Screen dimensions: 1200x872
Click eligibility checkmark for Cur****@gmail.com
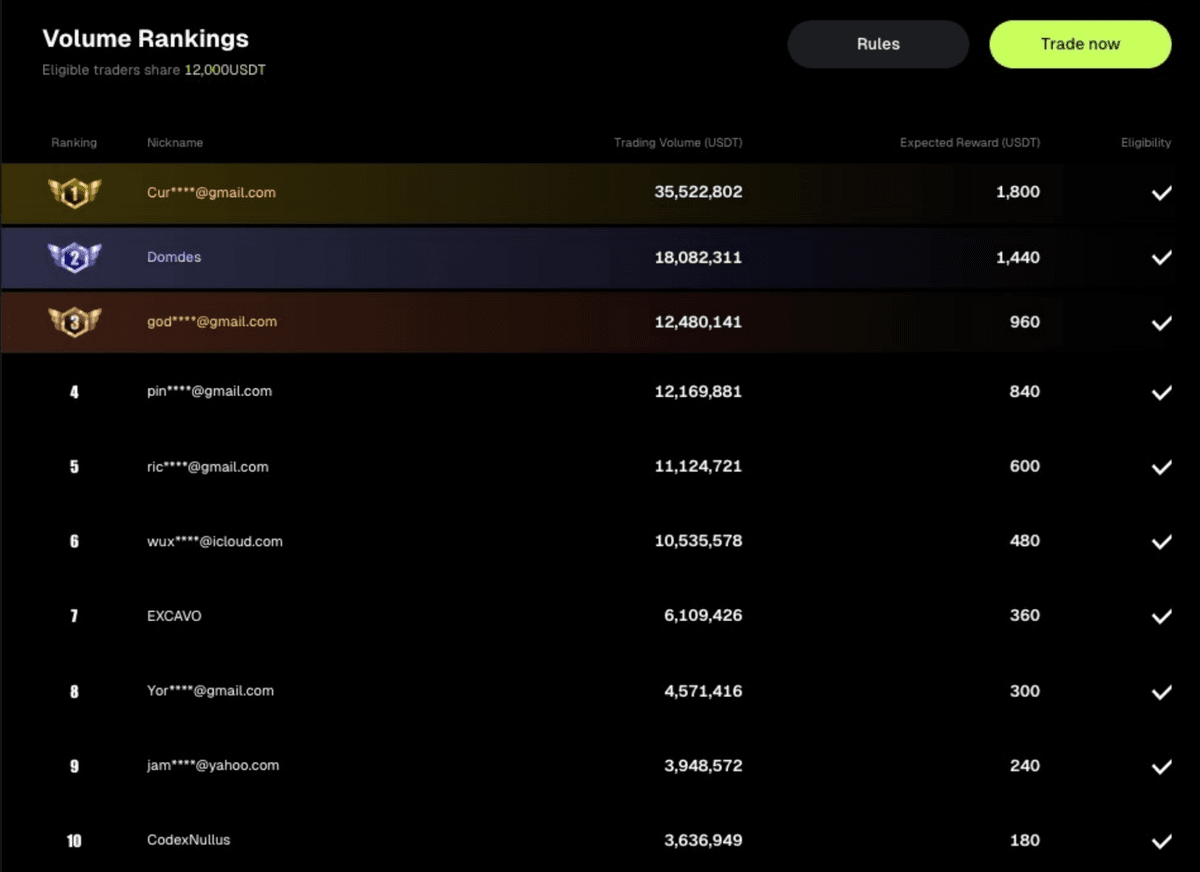1161,193
